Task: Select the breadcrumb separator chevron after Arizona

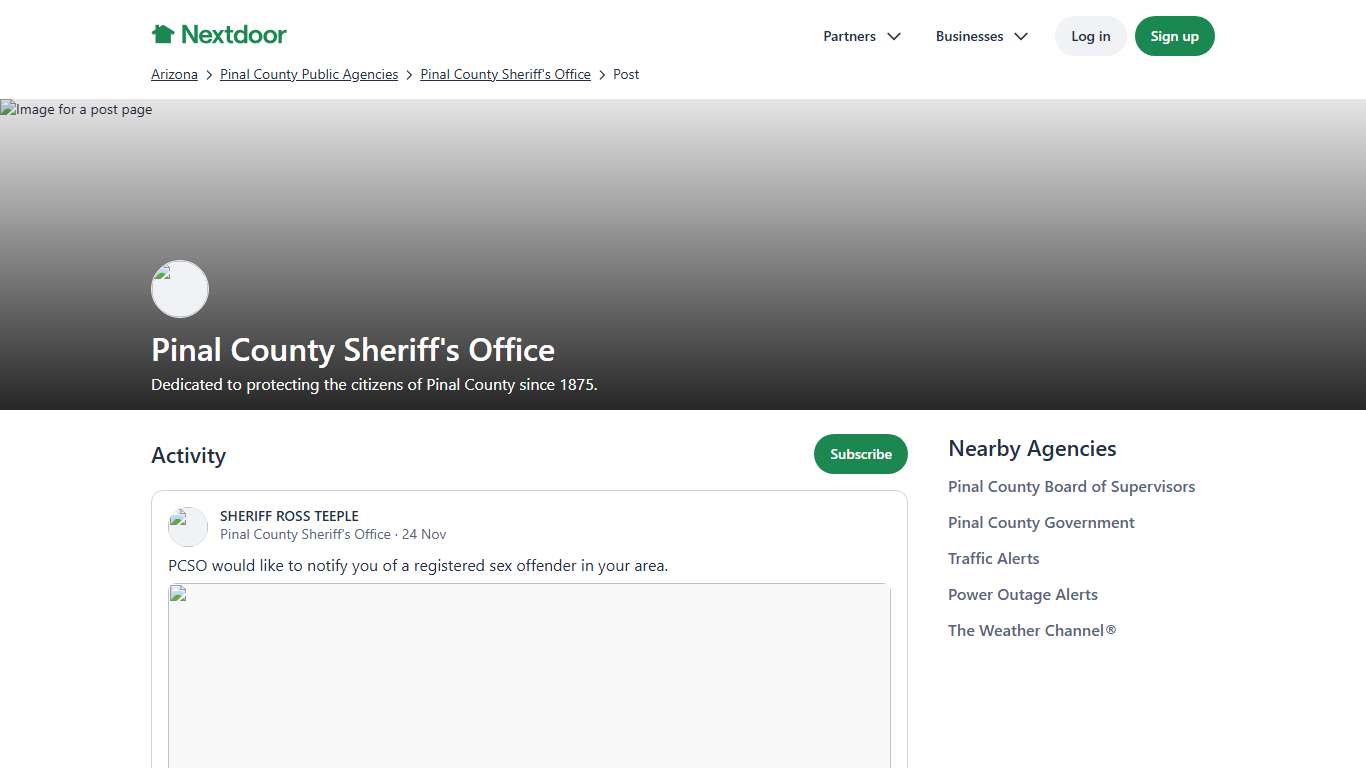Action: 208,74
